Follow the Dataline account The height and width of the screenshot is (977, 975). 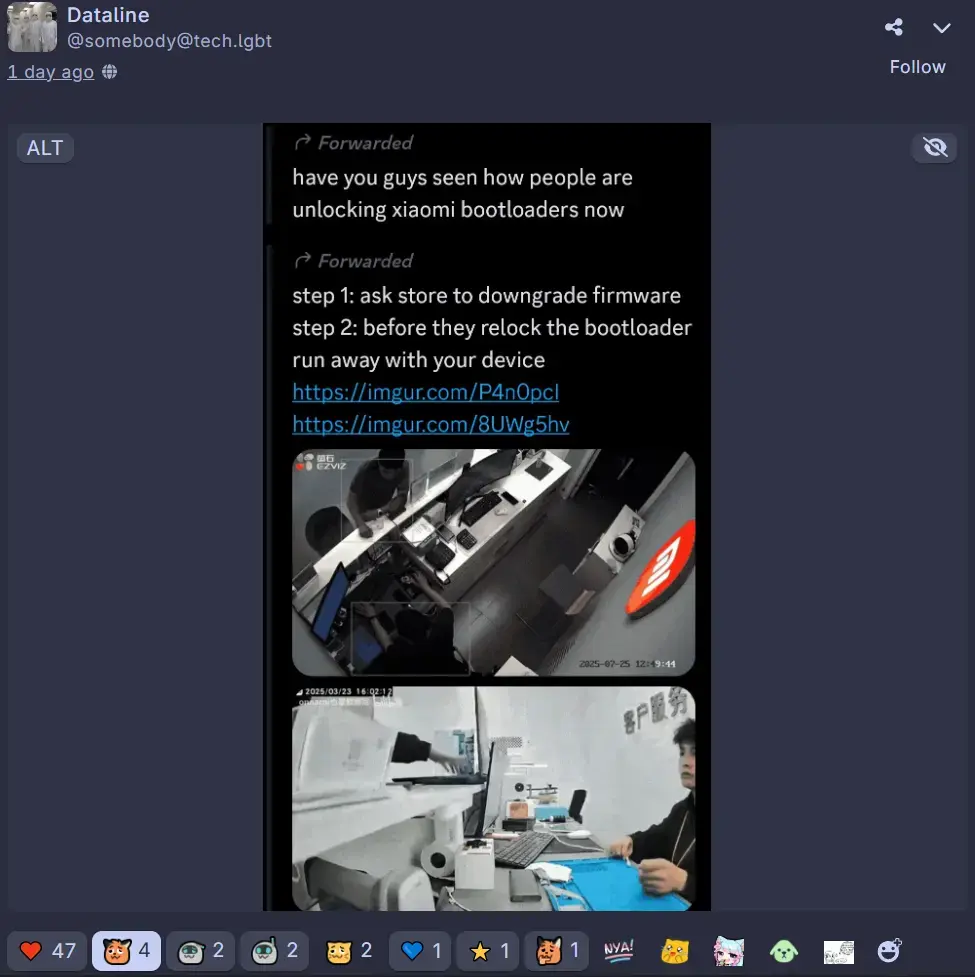[x=917, y=67]
